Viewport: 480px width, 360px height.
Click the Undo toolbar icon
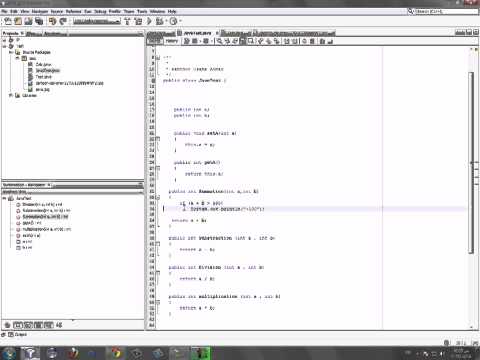click(52, 21)
